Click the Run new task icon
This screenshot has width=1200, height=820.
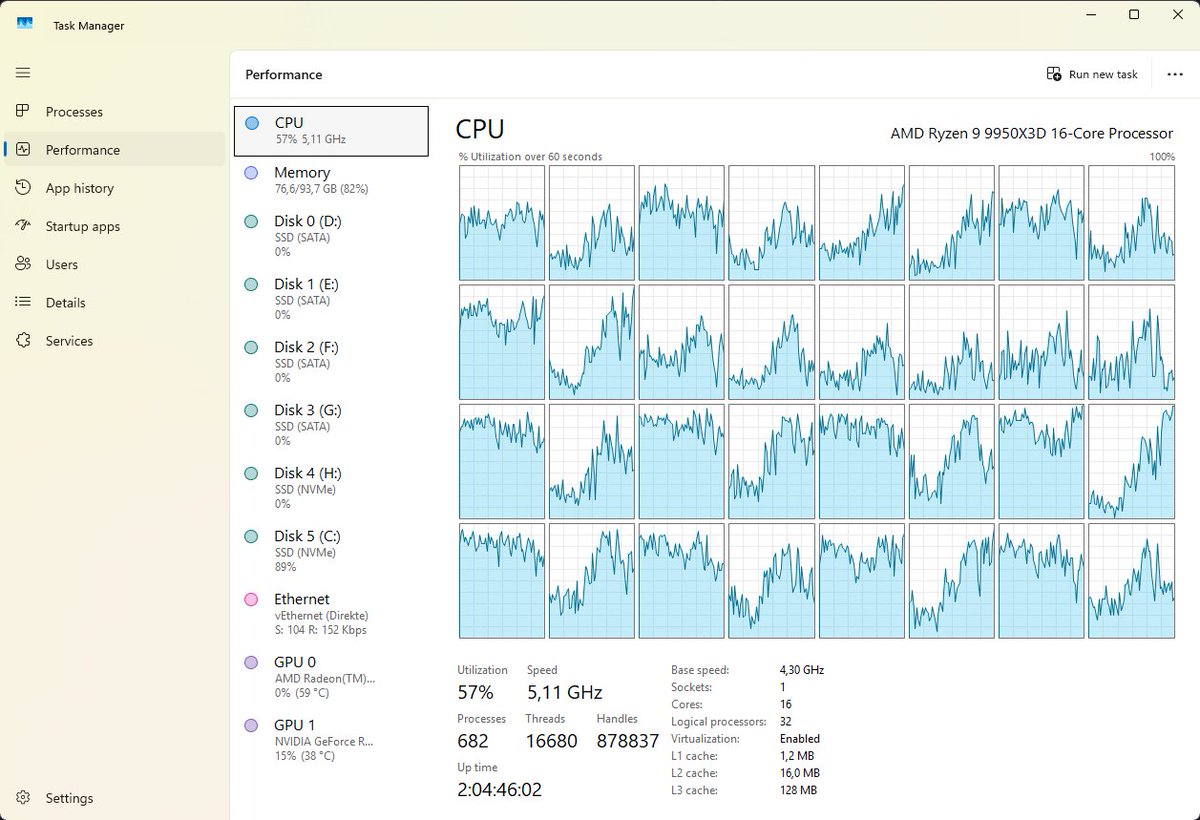(1054, 74)
